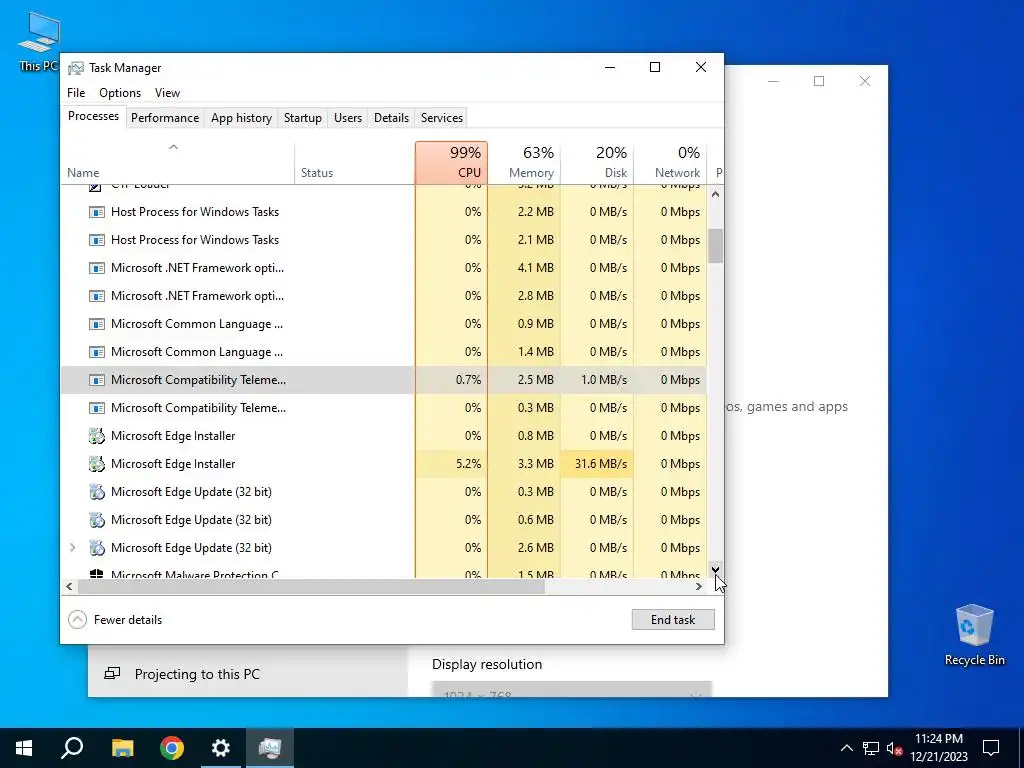The image size is (1024, 768).
Task: Open the notification center icon
Action: (x=991, y=748)
